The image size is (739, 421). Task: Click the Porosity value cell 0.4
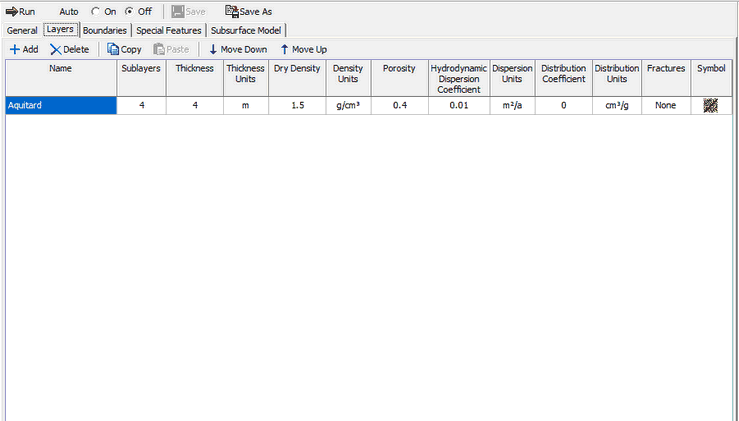pyautogui.click(x=399, y=105)
